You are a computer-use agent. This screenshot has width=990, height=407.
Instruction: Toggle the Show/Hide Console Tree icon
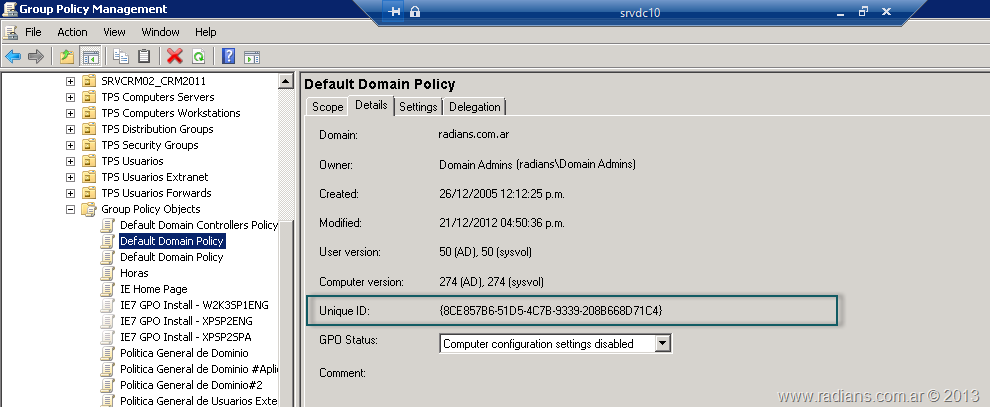click(x=90, y=56)
